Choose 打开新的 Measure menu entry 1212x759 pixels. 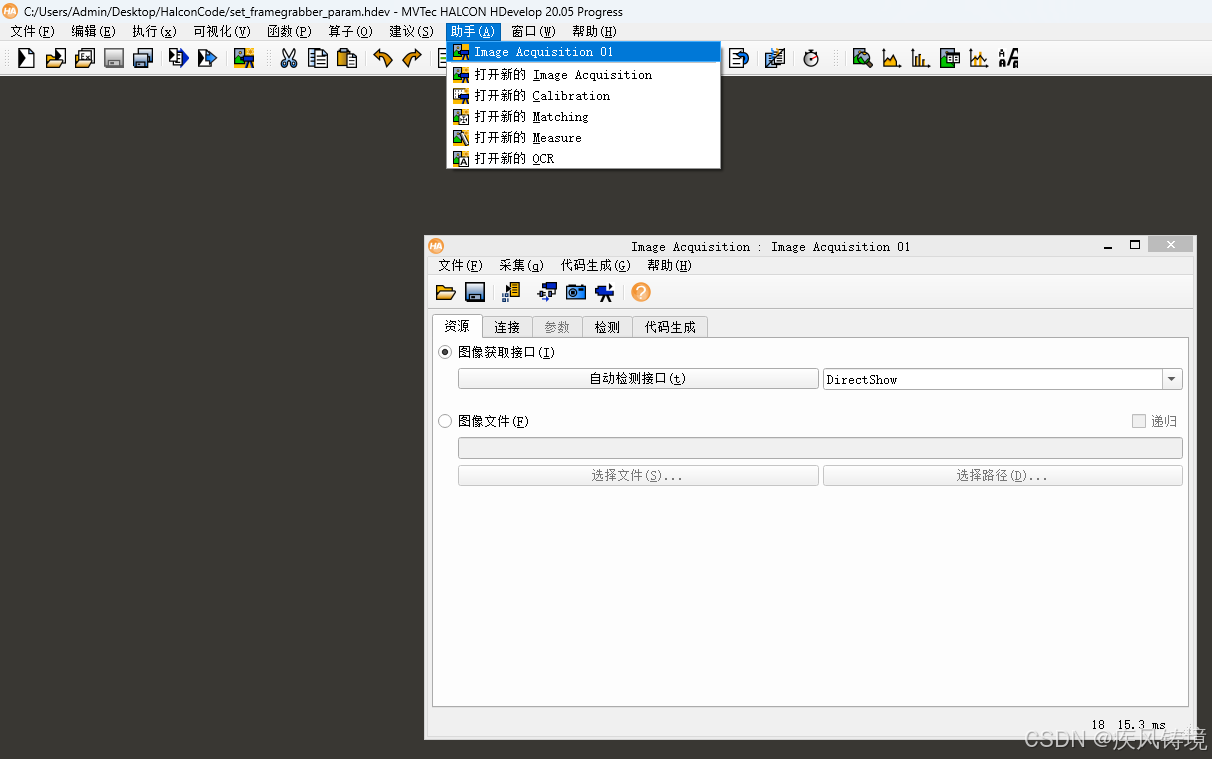(x=583, y=138)
